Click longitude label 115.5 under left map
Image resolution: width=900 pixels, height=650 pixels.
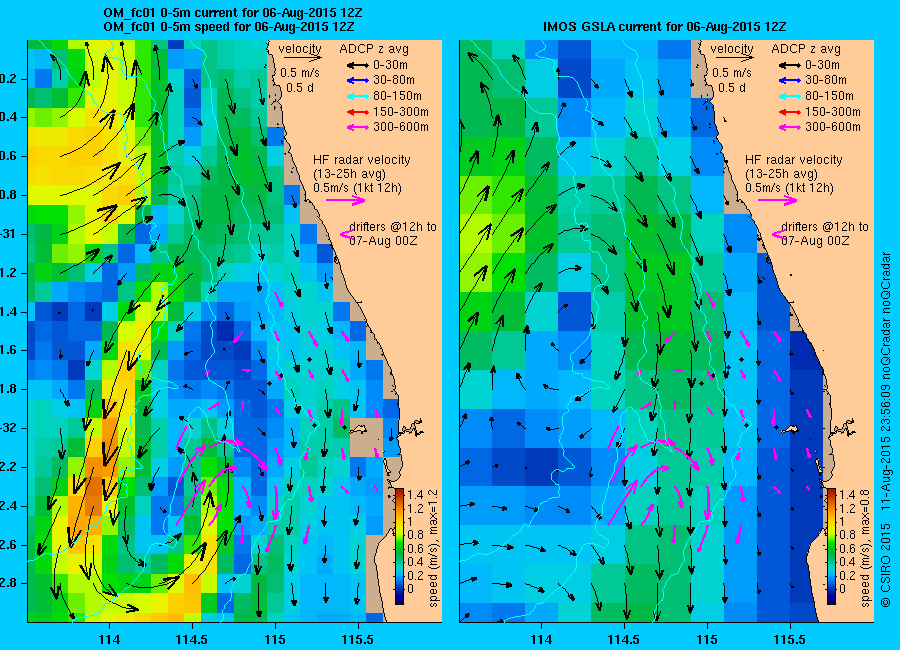(358, 640)
